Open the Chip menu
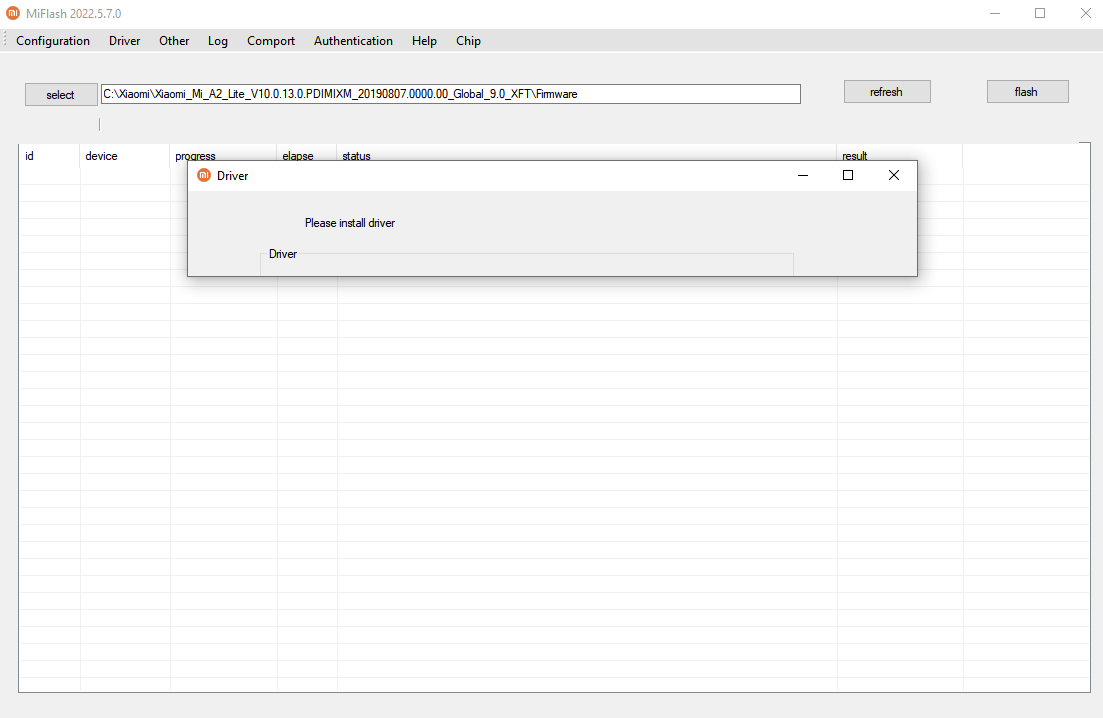The width and height of the screenshot is (1103, 718). point(468,41)
